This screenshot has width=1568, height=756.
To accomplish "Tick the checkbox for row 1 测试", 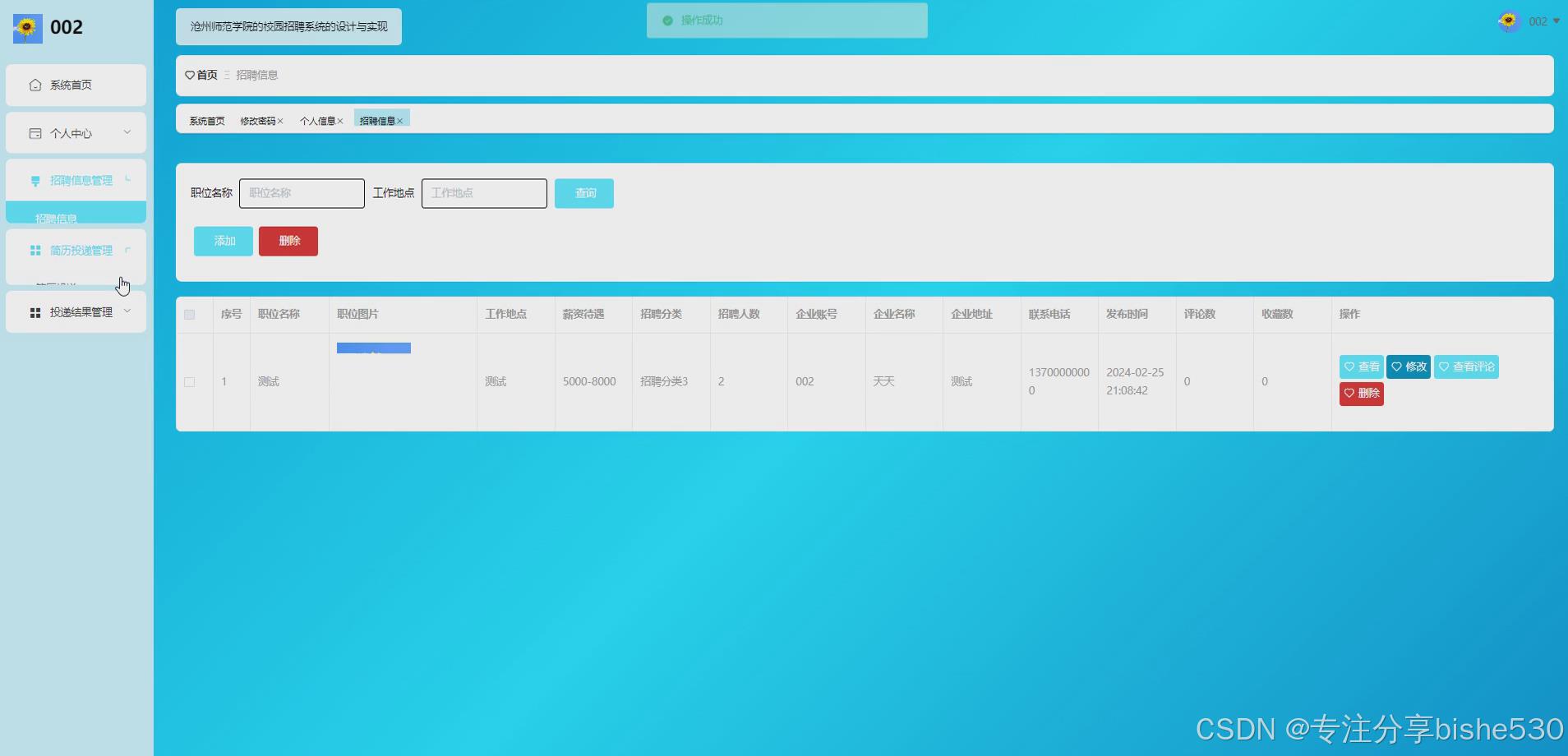I will click(x=190, y=382).
